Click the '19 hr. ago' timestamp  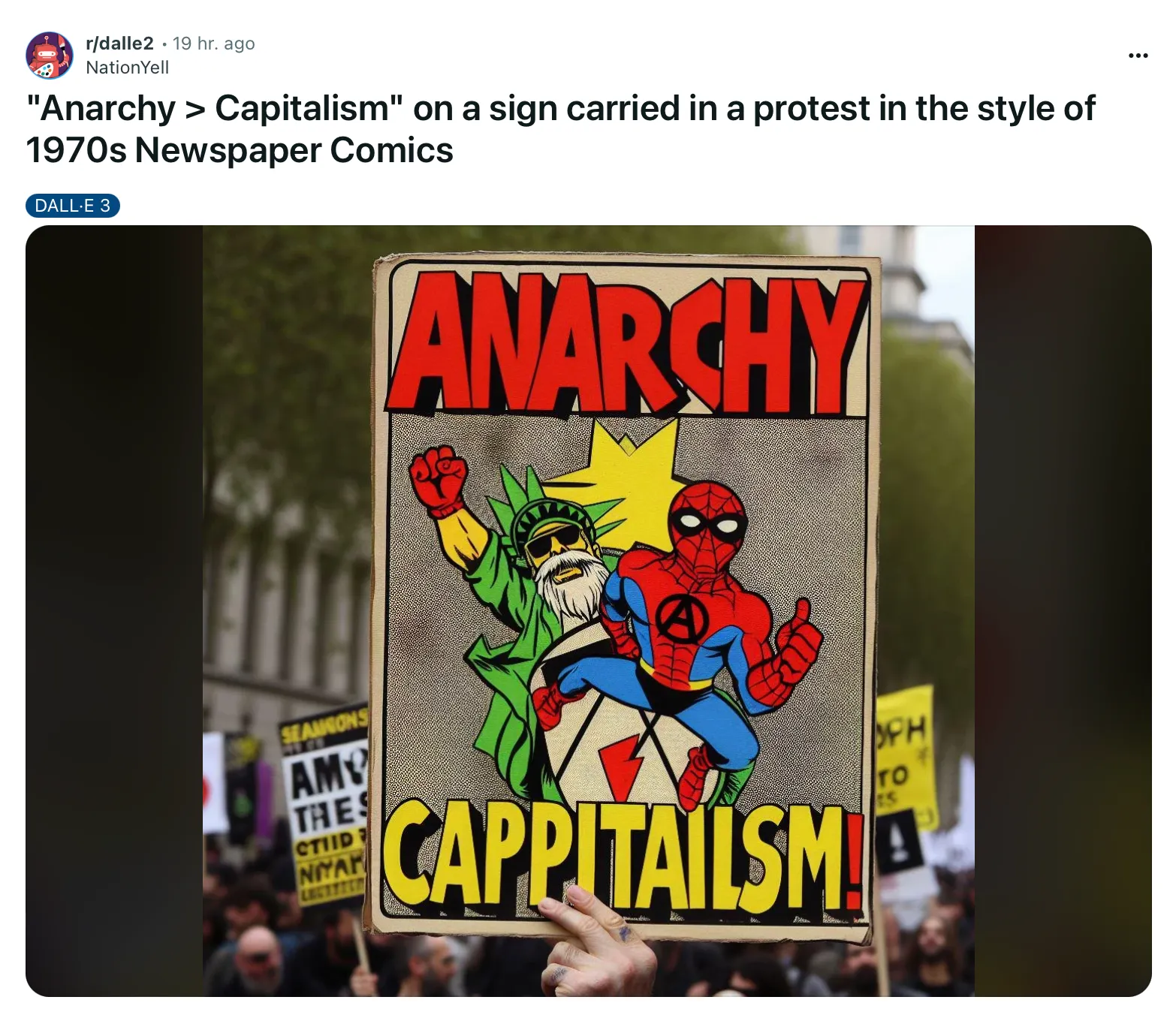214,43
